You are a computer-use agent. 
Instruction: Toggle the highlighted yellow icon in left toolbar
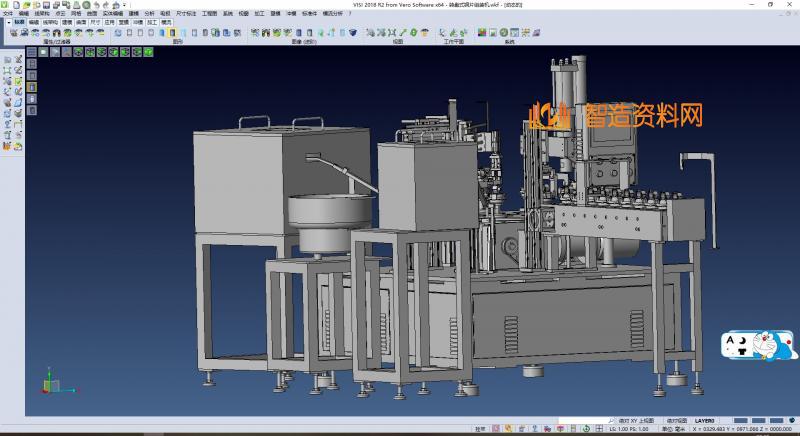point(31,87)
